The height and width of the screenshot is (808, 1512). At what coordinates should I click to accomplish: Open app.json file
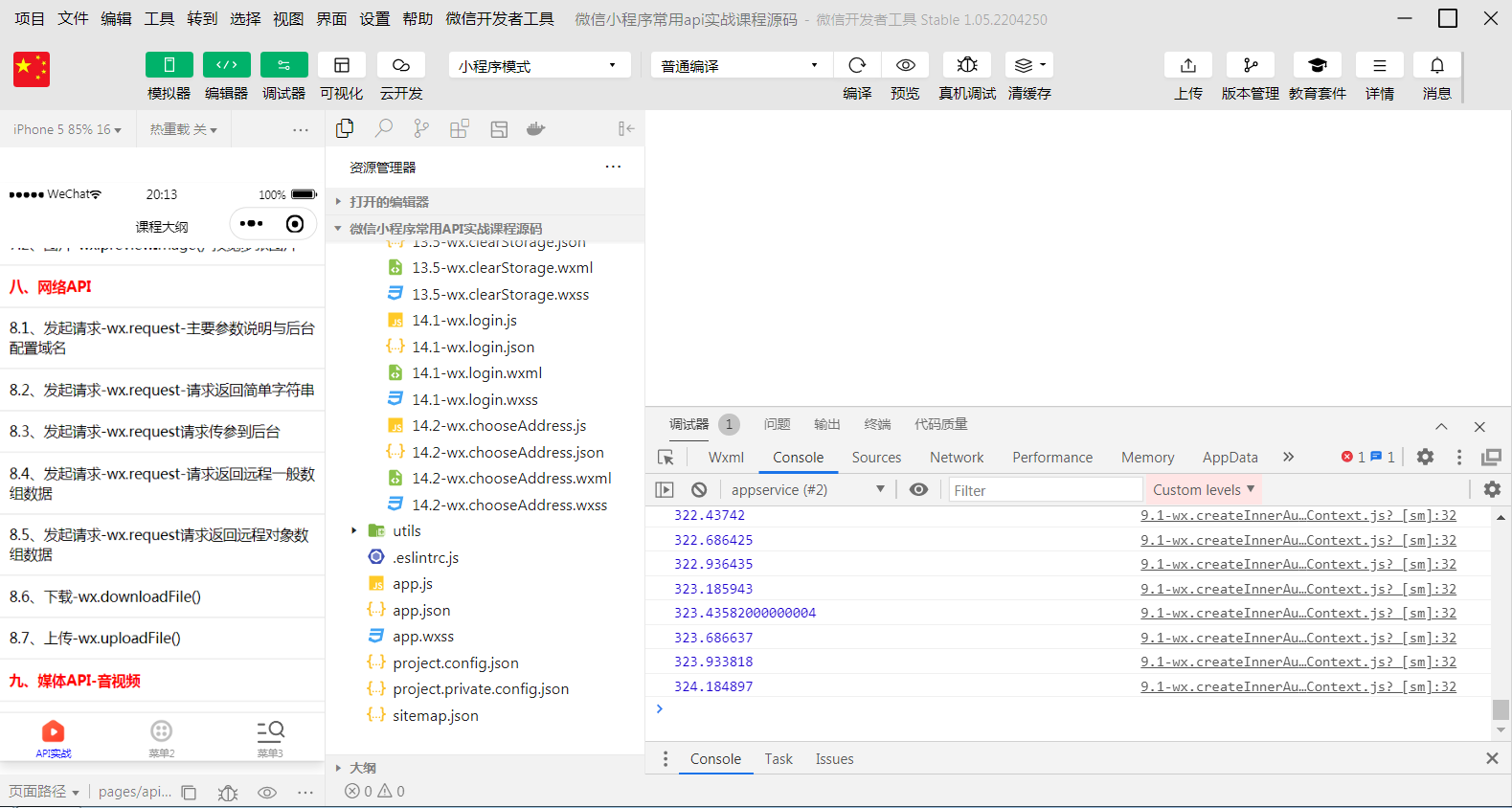(420, 611)
